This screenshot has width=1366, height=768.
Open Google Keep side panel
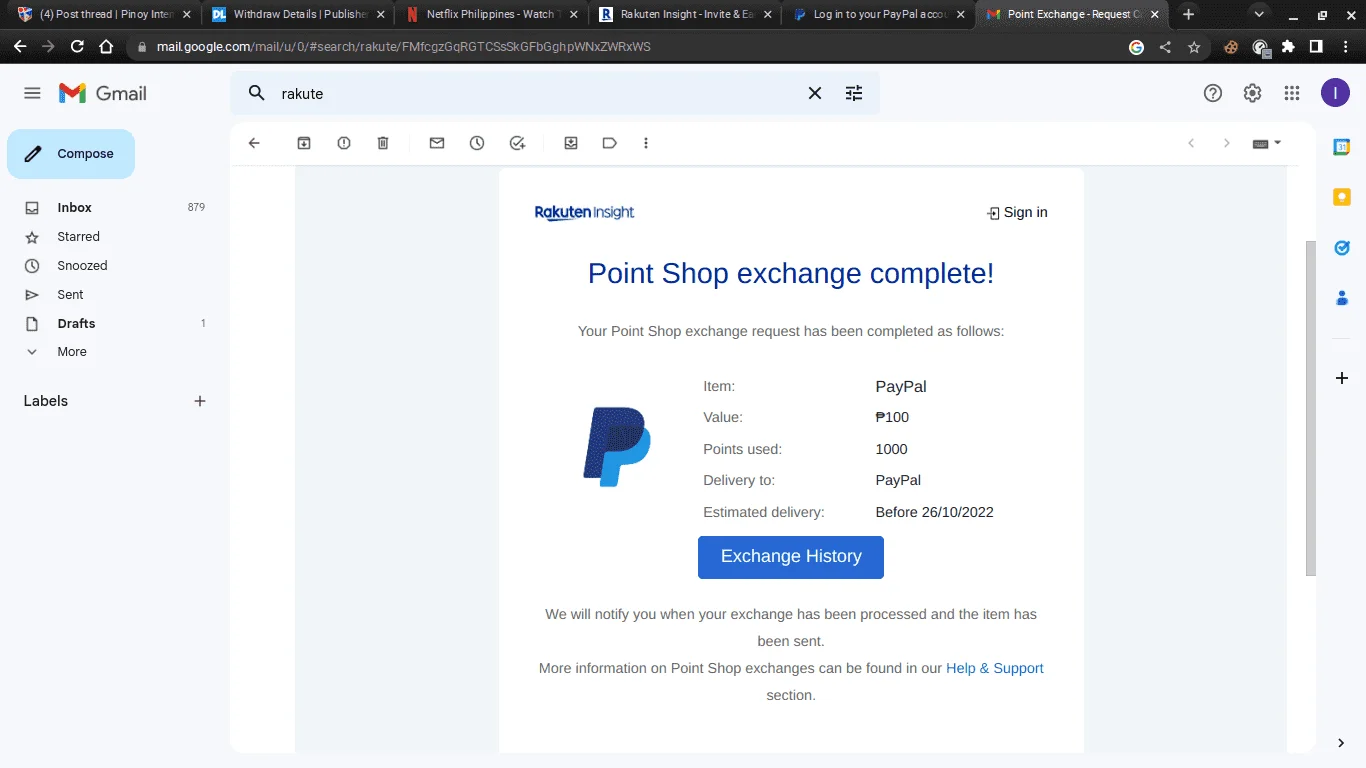point(1342,197)
